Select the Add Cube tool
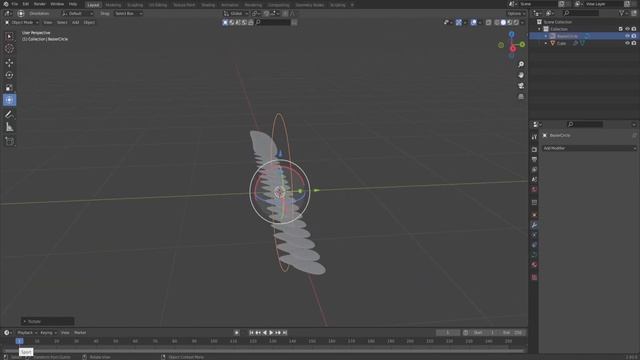 [x=9, y=141]
